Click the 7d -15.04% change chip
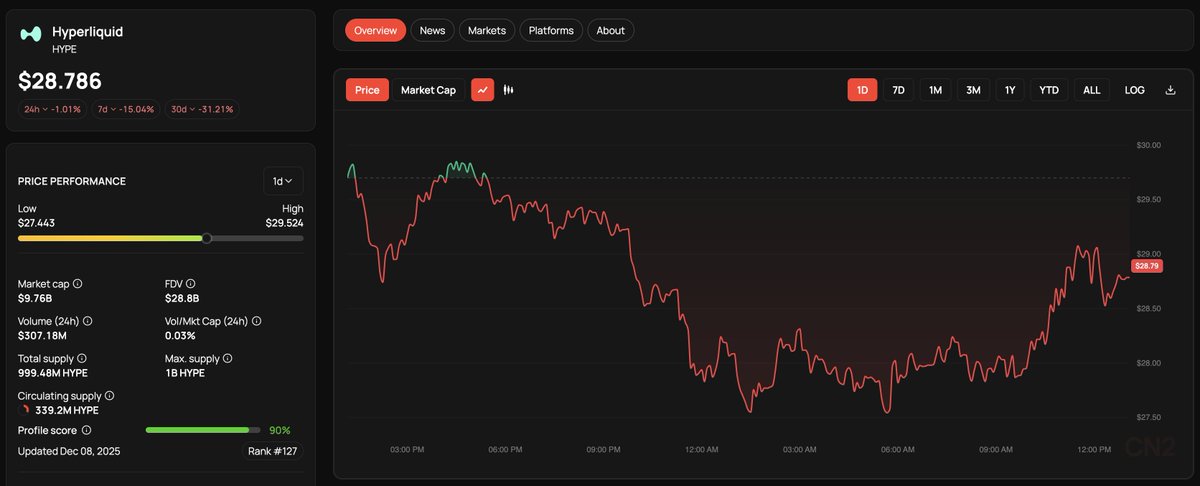 (x=125, y=109)
